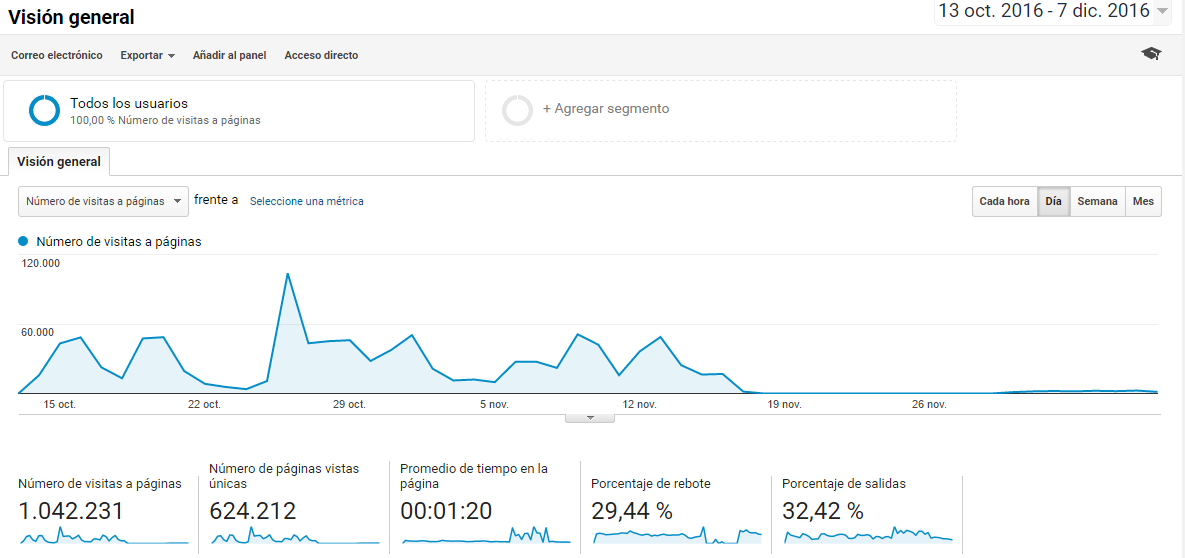Click the 5 nov. axis label
This screenshot has width=1185, height=558.
494,405
